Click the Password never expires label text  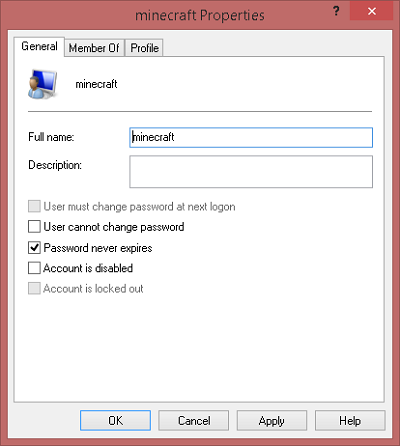[98, 248]
